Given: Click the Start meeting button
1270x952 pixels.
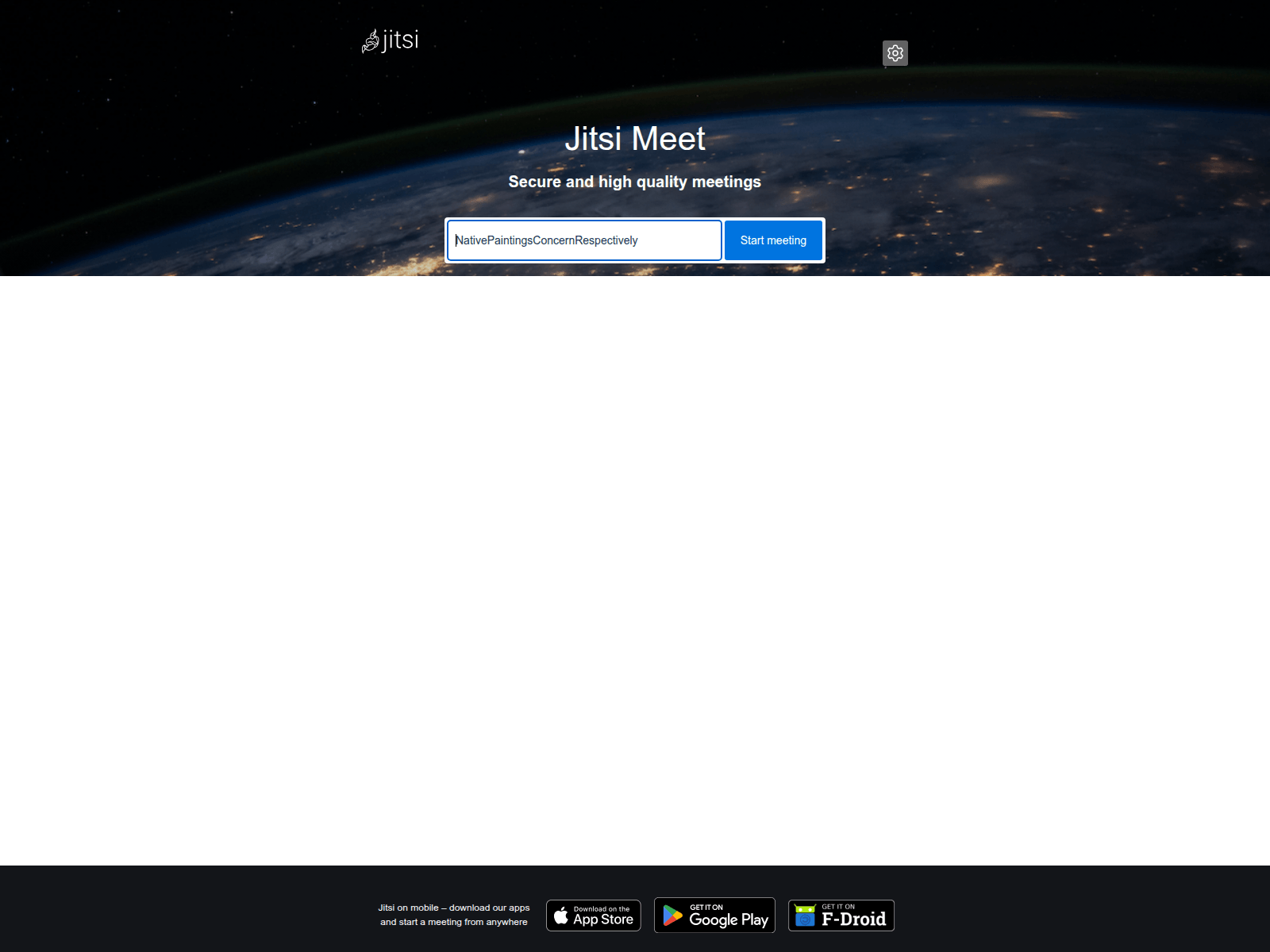Looking at the screenshot, I should [773, 240].
